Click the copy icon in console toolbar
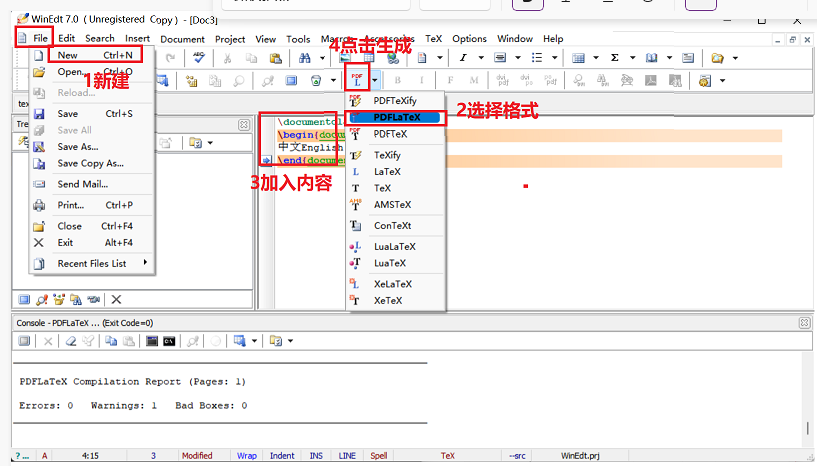817x466 pixels. [x=111, y=341]
